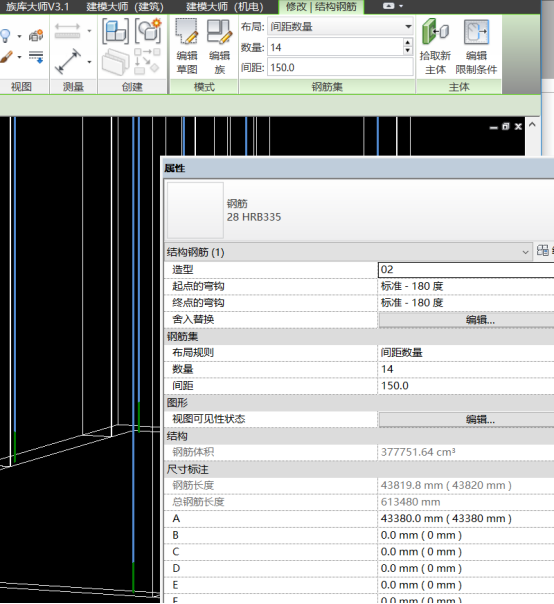Open the 族库大师V3.1 ribbon tab

click(37, 7)
